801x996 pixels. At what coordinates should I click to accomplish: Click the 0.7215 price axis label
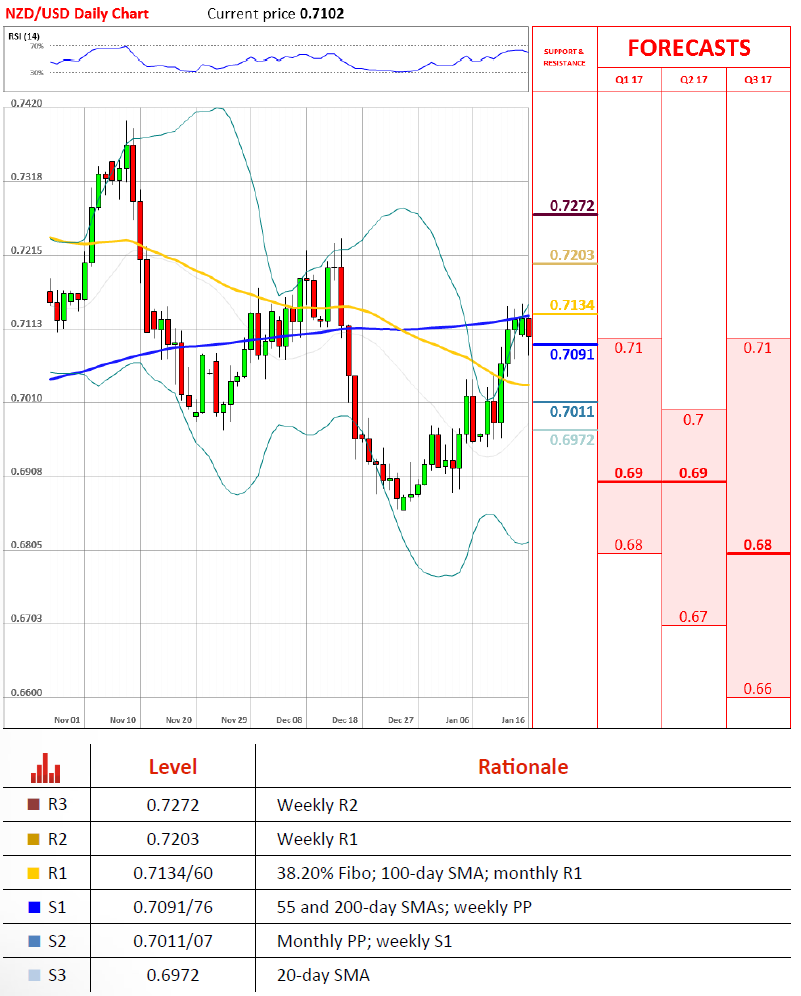click(x=27, y=250)
